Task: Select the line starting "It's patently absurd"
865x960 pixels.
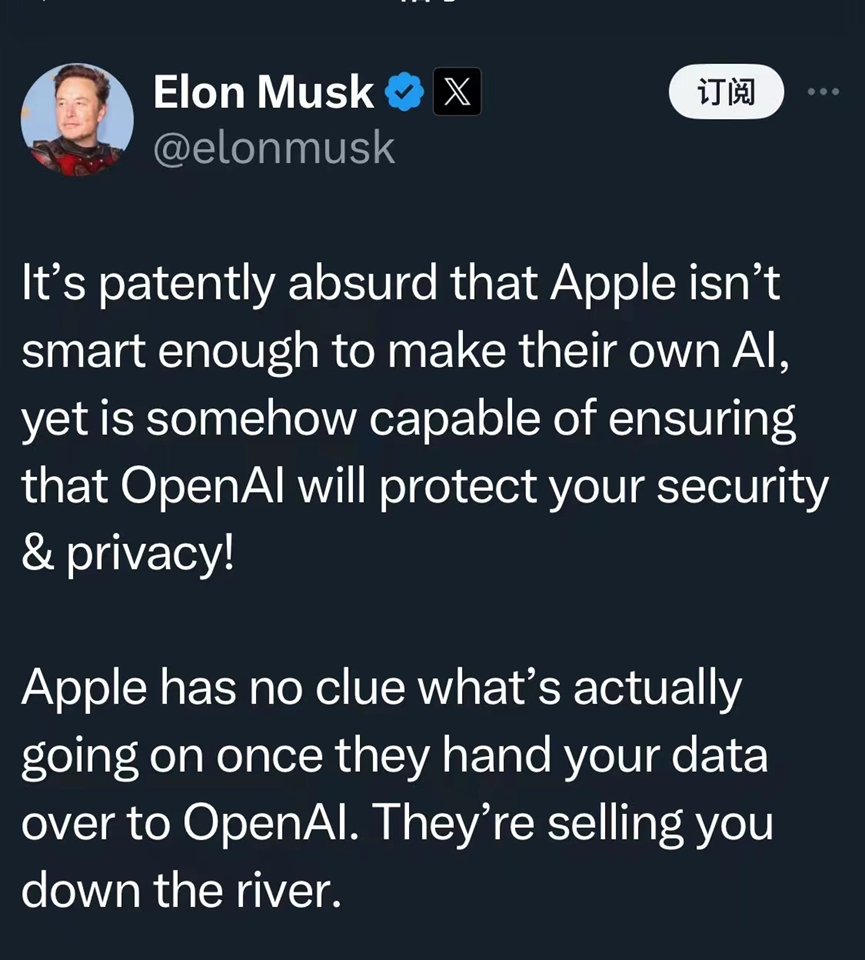Action: point(401,285)
